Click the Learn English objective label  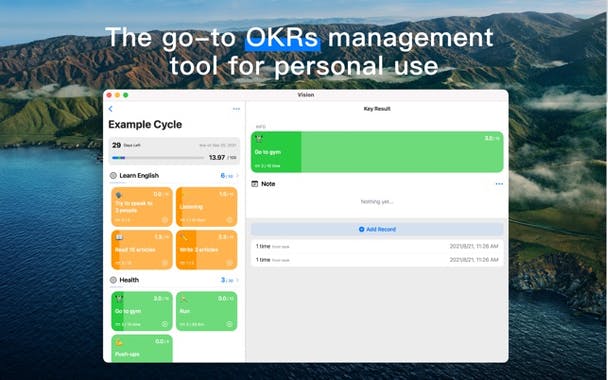(139, 176)
